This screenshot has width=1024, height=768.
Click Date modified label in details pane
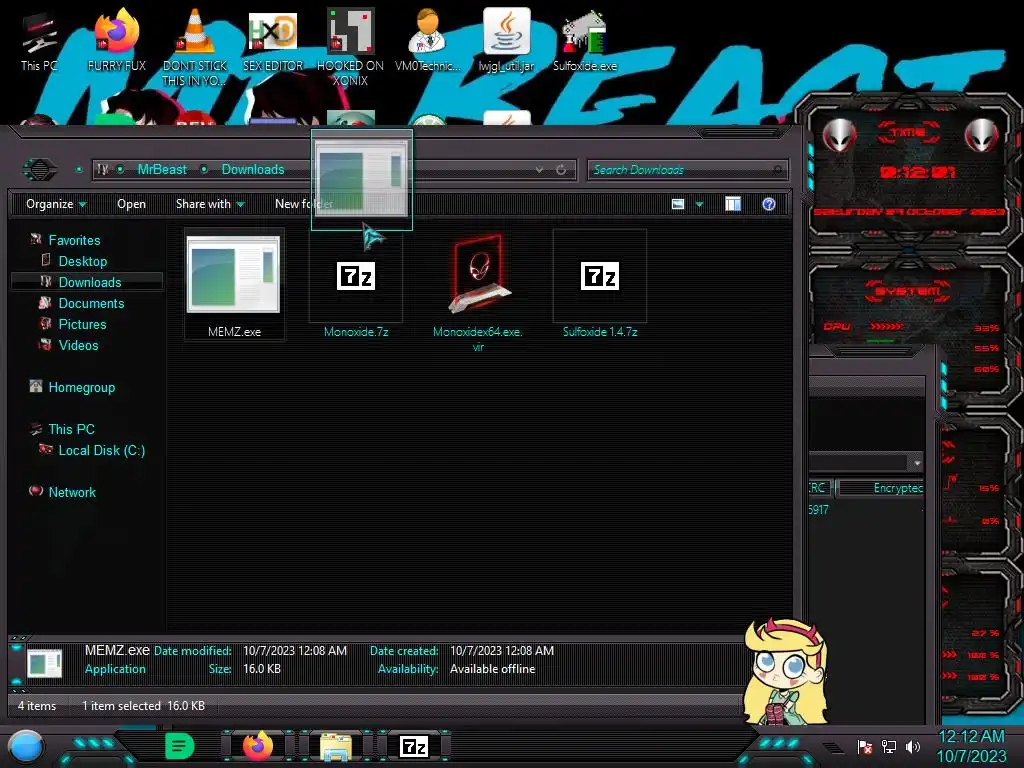click(x=193, y=650)
